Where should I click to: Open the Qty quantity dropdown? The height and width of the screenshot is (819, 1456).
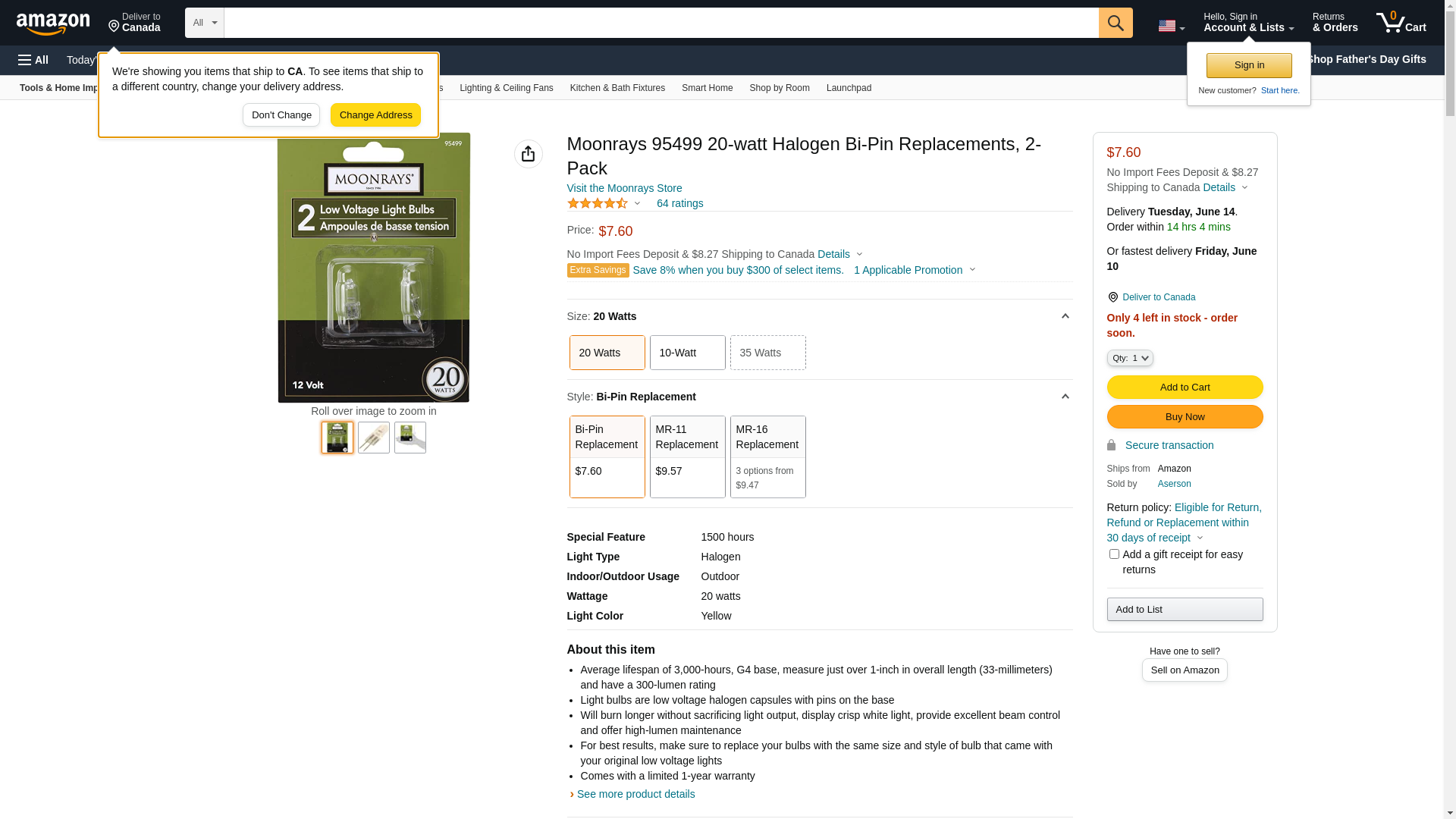(x=1129, y=358)
